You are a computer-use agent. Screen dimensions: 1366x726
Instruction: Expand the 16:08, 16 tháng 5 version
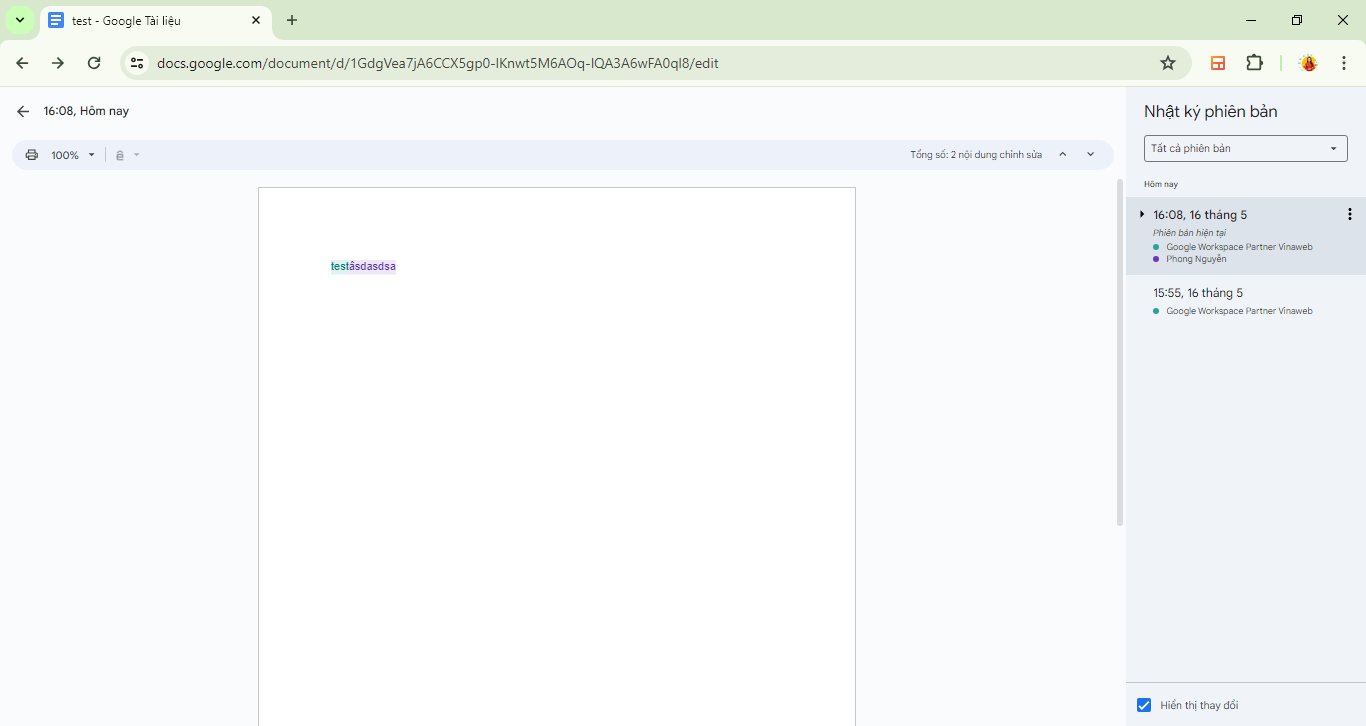(x=1142, y=214)
